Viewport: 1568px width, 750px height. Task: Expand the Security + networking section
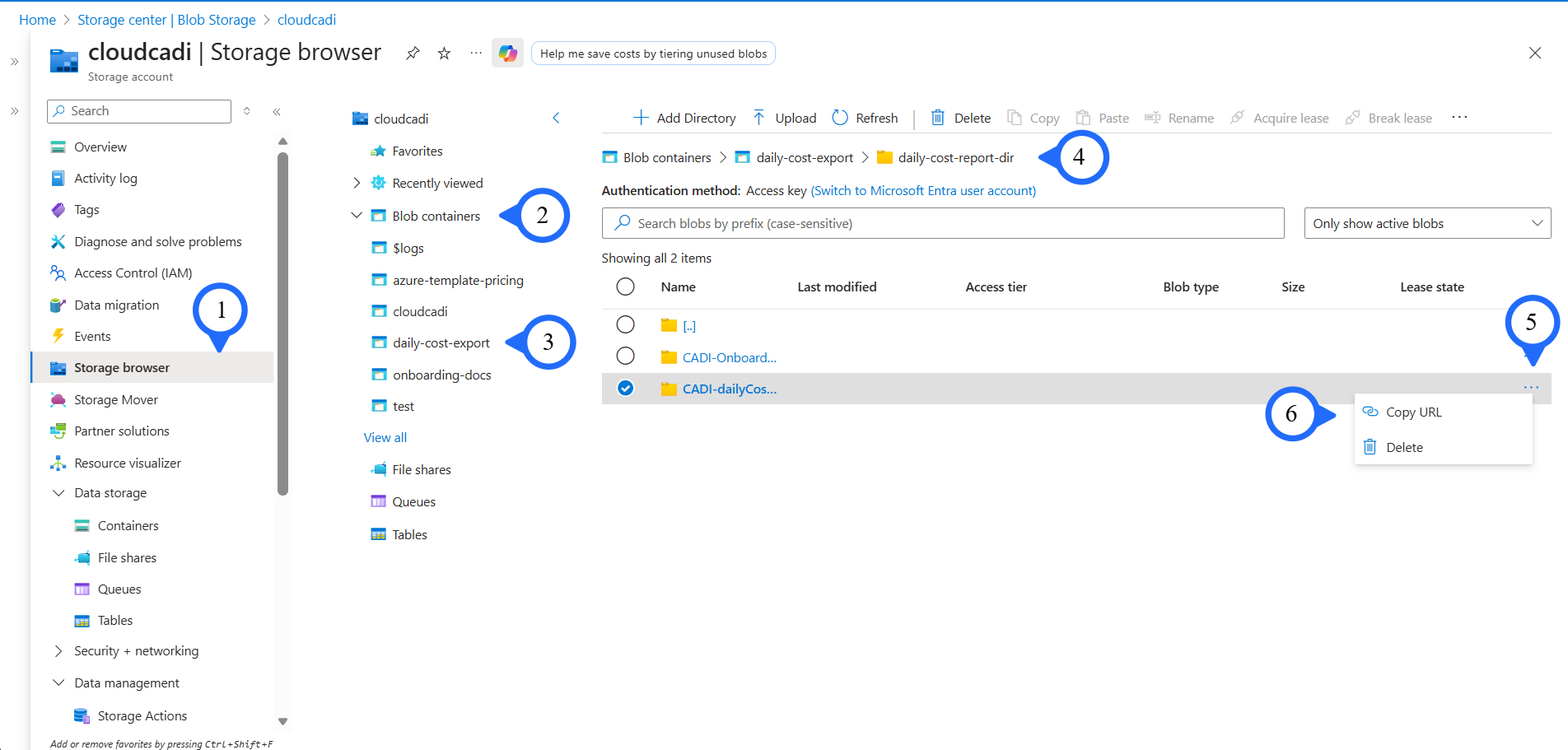point(58,651)
